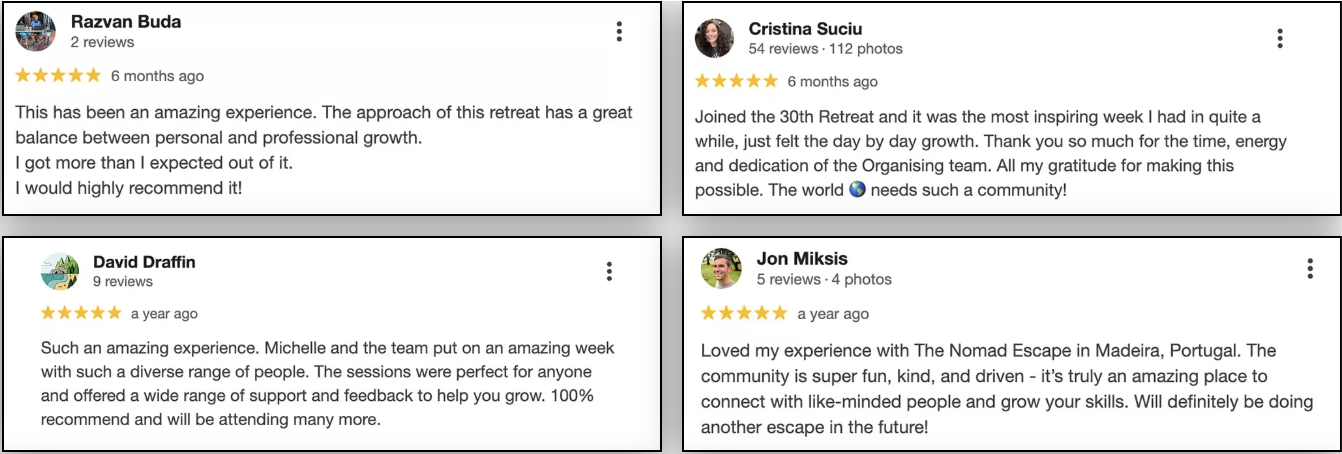
Task: Click the star rating on Jon Miksis's review
Action: [x=744, y=314]
